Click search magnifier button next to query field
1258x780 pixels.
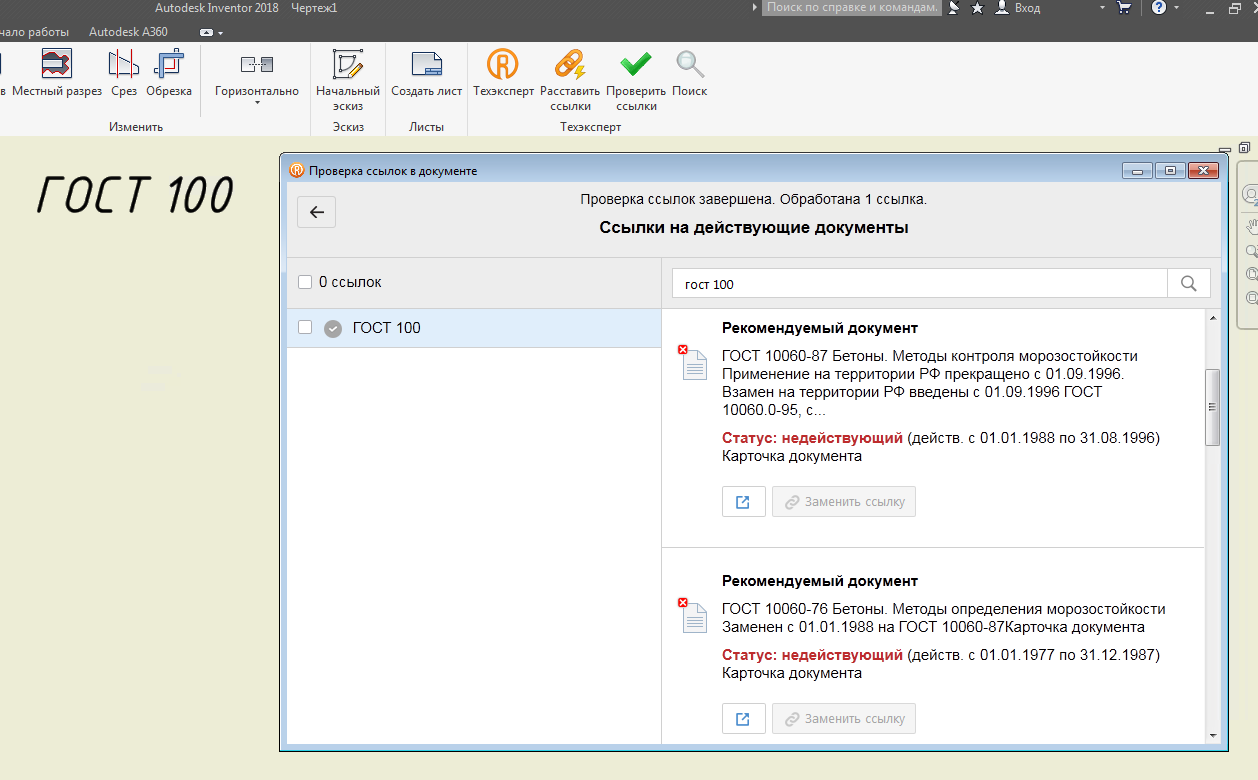tap(1188, 284)
